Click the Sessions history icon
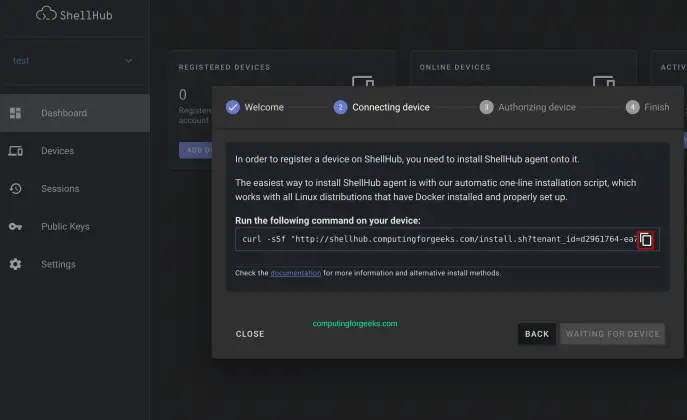 (15, 189)
